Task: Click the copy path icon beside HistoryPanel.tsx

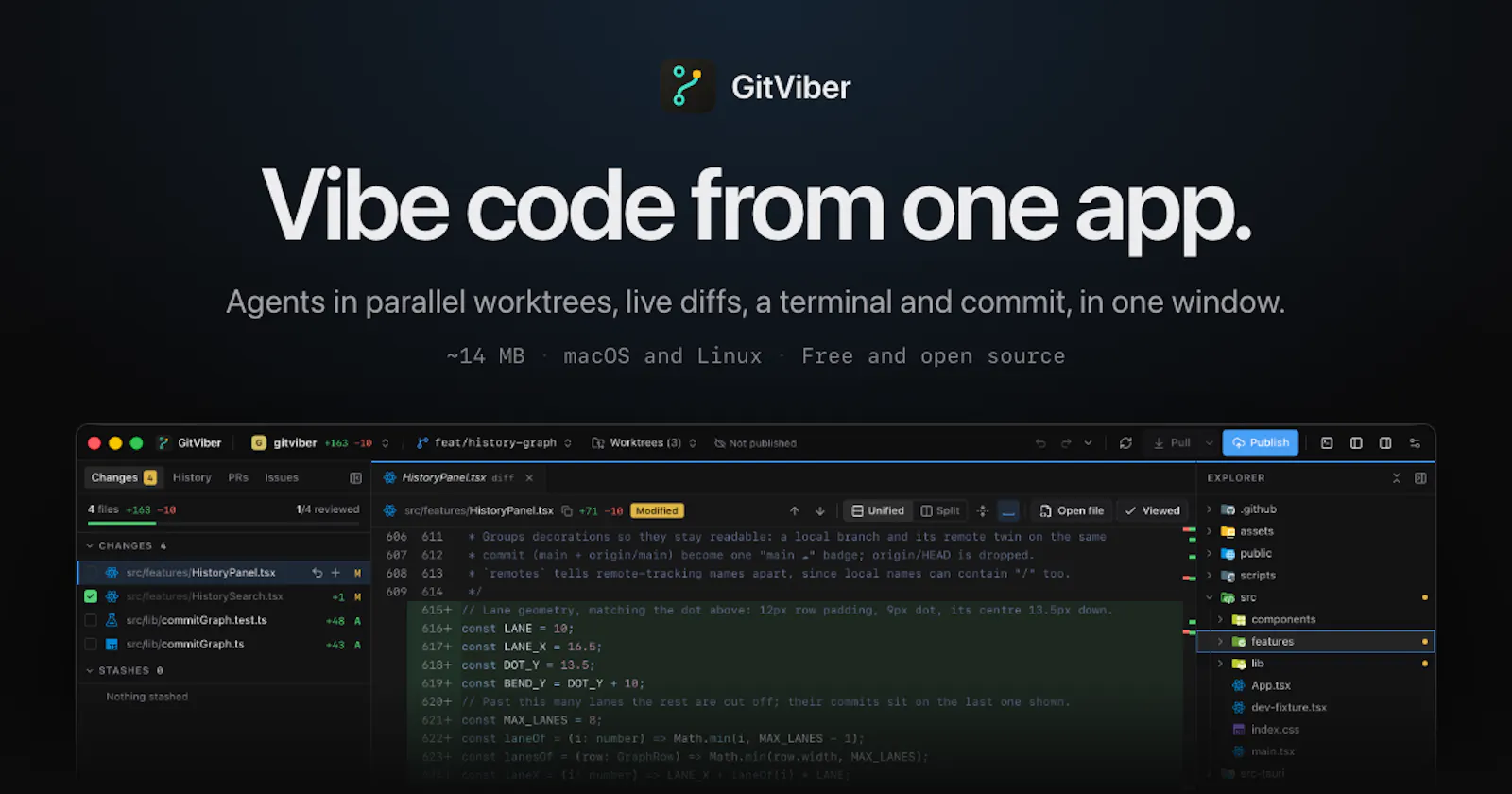Action: click(567, 511)
